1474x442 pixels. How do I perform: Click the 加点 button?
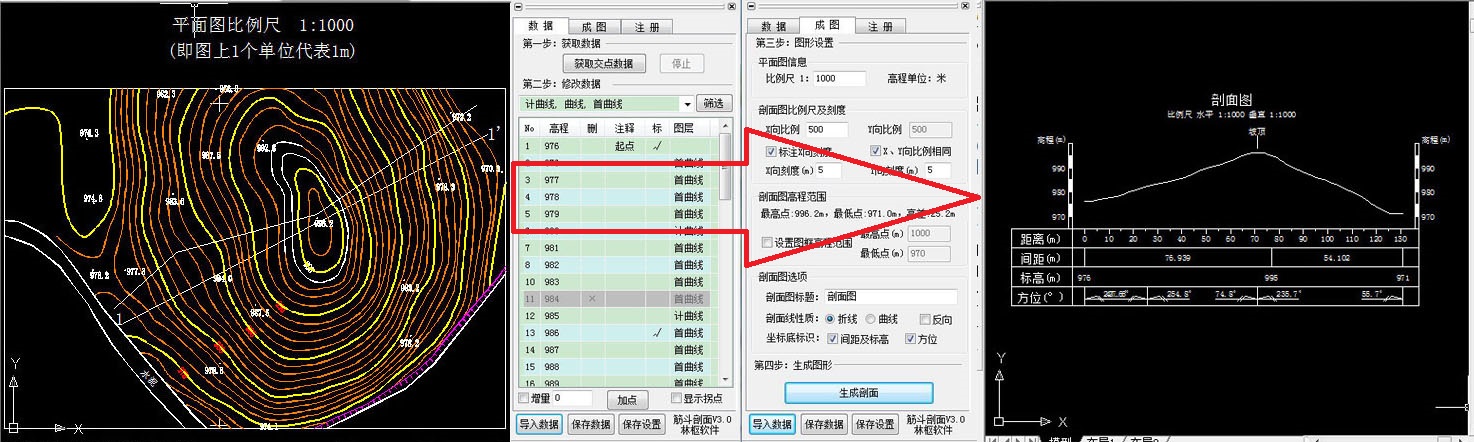(626, 400)
